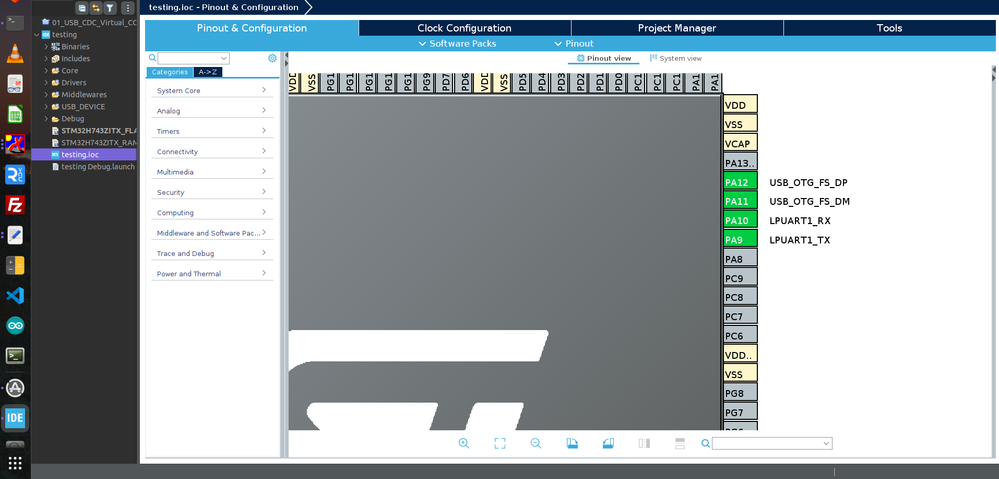Show applications grid in the dock
The image size is (999, 479).
click(15, 463)
